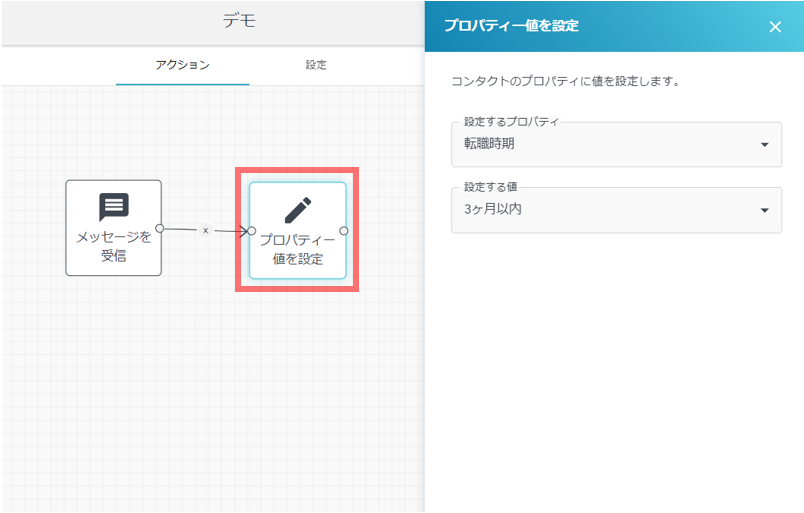Click the デモ workflow title
This screenshot has width=804, height=513.
239,21
